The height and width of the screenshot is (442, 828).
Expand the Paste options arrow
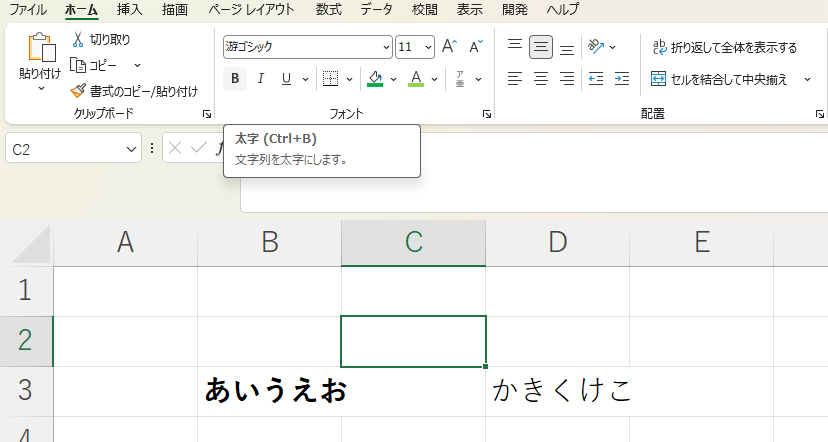41,89
